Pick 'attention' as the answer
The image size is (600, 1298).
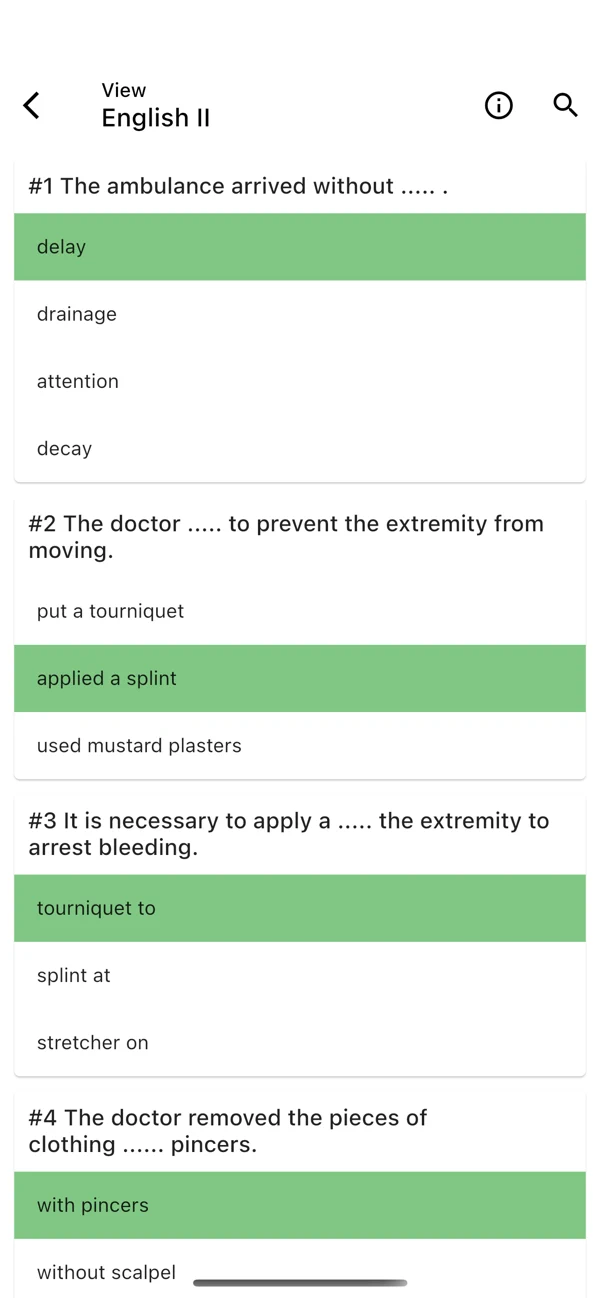point(300,381)
